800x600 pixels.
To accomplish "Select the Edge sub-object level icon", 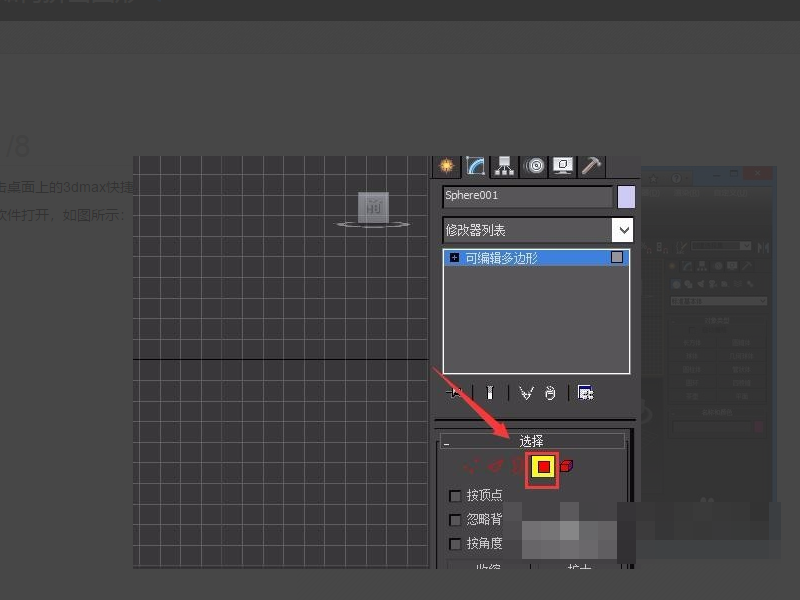I will coord(495,465).
